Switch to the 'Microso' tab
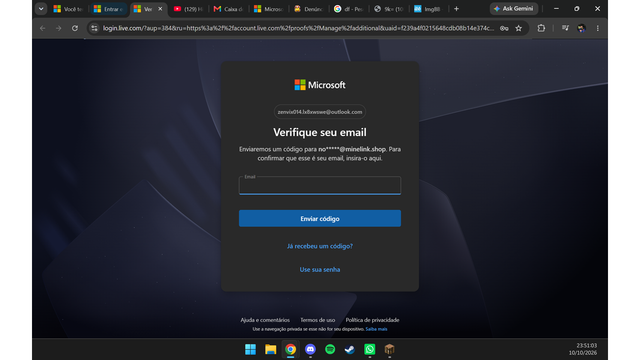The image size is (640, 360). coord(268,9)
